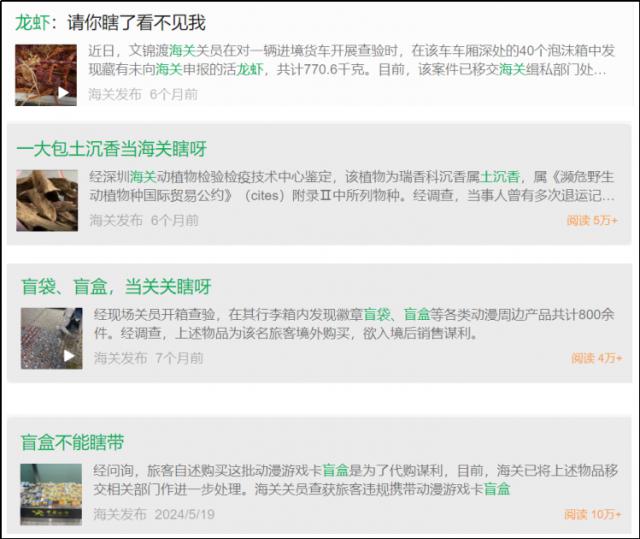Play the lobster video thumbnail
Image resolution: width=640 pixels, height=539 pixels.
(x=46, y=75)
